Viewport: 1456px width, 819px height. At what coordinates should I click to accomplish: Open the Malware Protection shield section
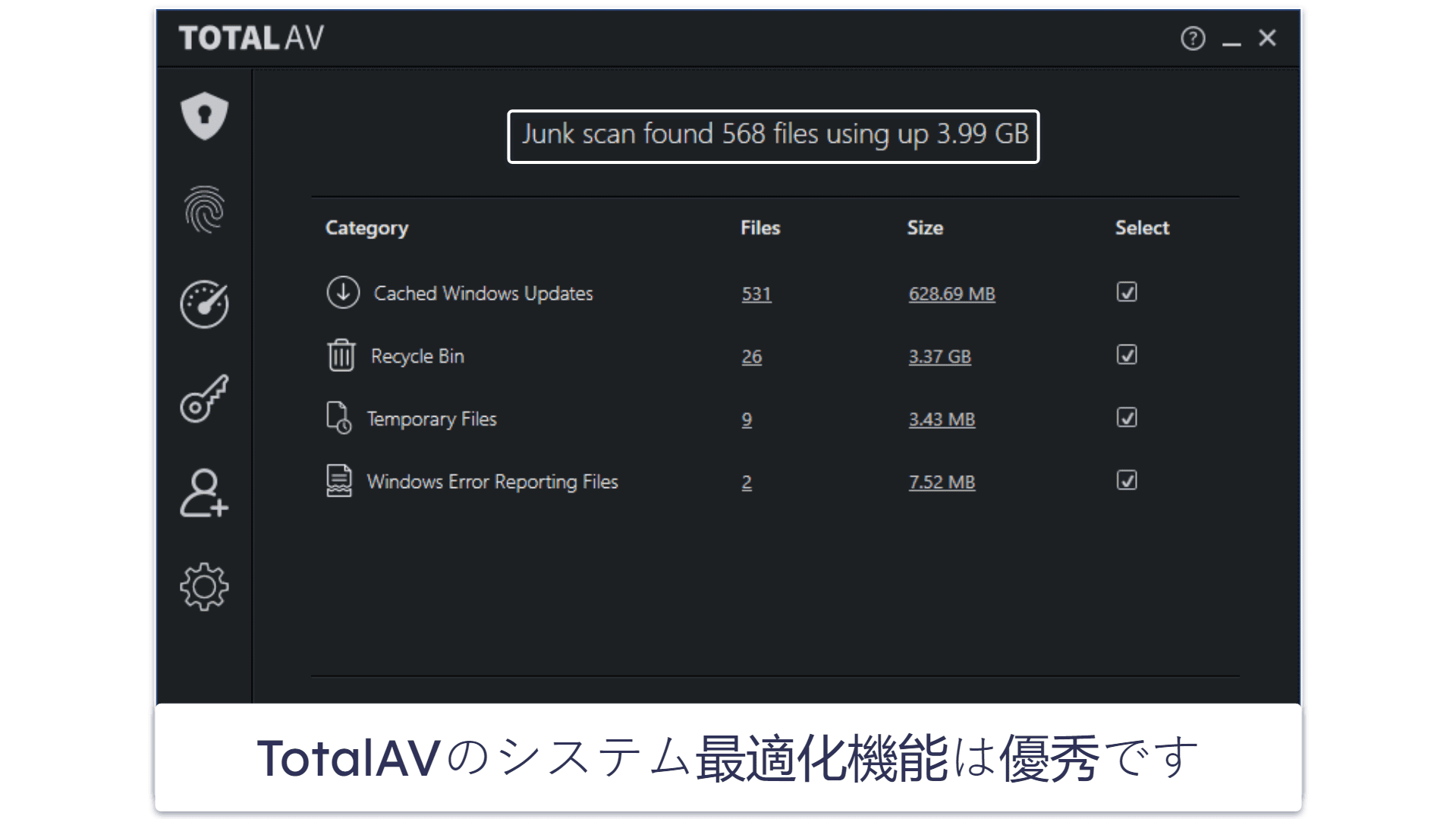click(x=204, y=116)
